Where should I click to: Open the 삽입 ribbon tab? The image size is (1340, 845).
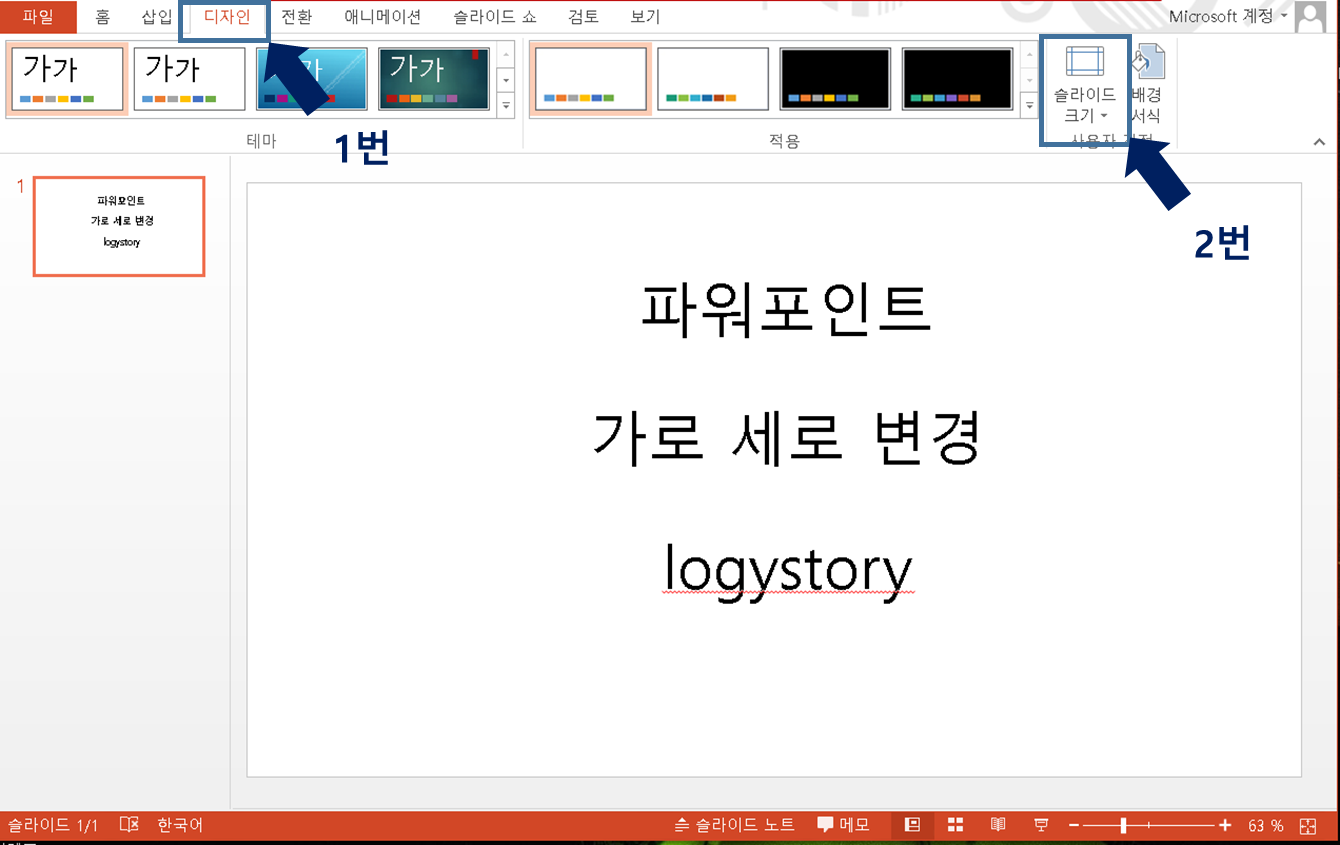156,17
